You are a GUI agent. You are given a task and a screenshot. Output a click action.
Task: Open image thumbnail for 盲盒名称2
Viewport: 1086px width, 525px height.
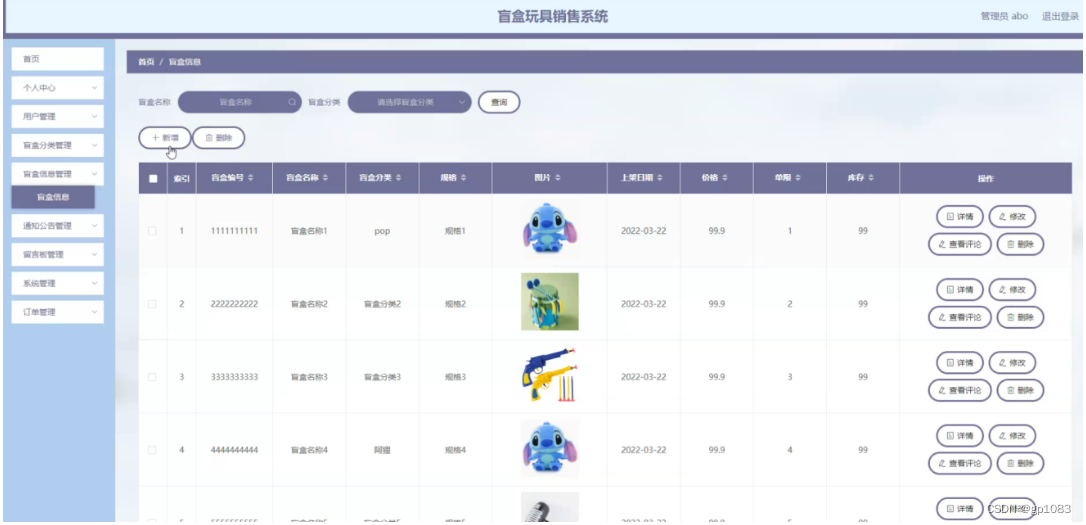click(x=550, y=301)
